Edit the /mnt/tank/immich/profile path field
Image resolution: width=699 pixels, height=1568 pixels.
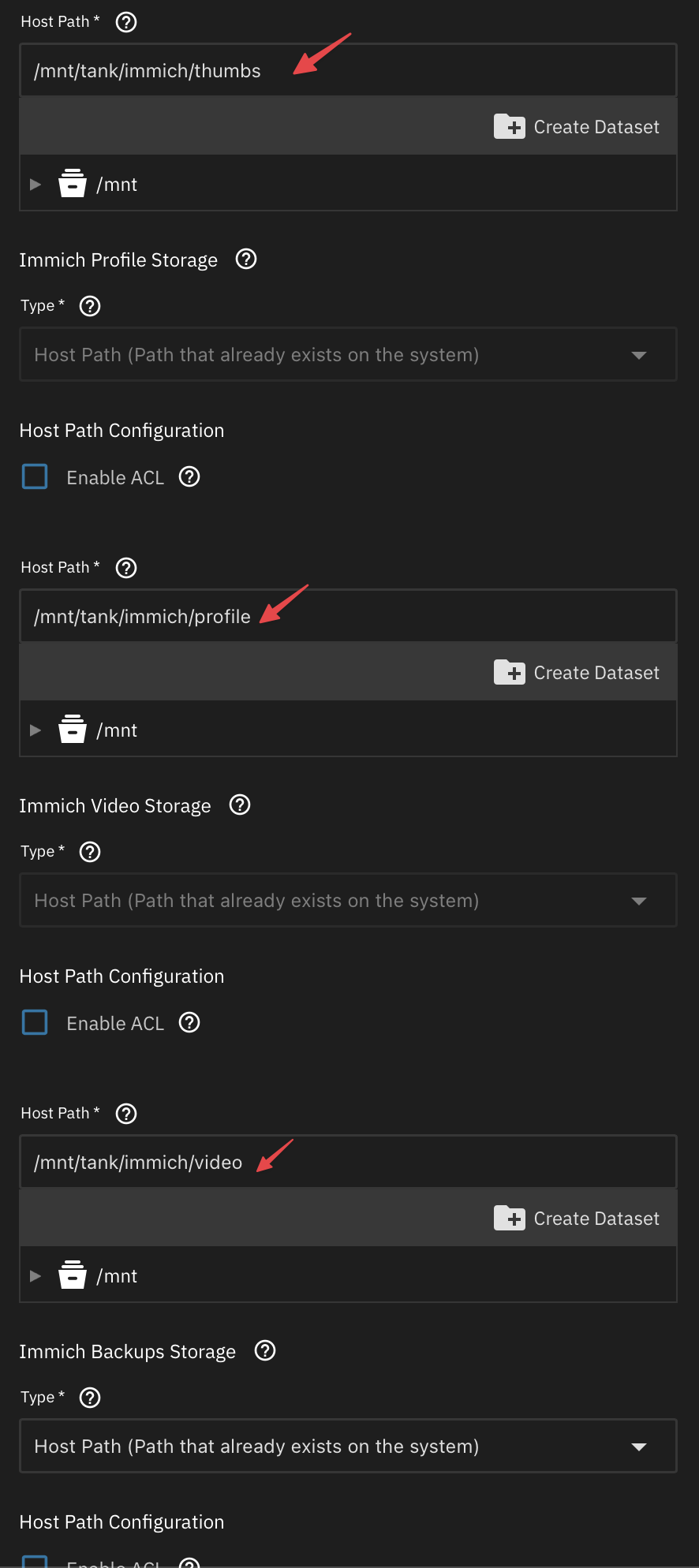pyautogui.click(x=348, y=616)
